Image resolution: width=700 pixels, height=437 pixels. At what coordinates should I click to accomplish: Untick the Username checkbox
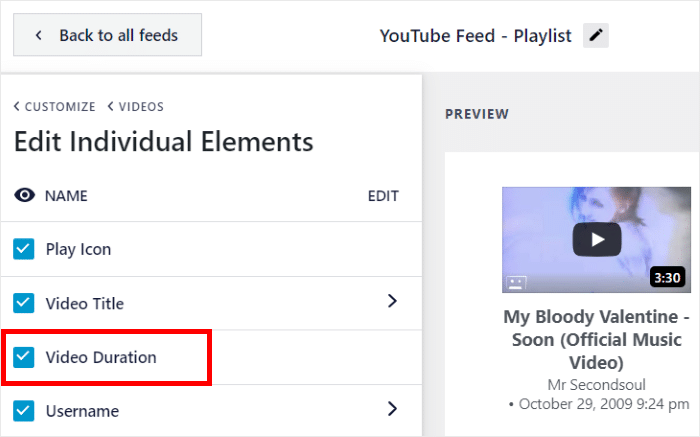point(24,411)
